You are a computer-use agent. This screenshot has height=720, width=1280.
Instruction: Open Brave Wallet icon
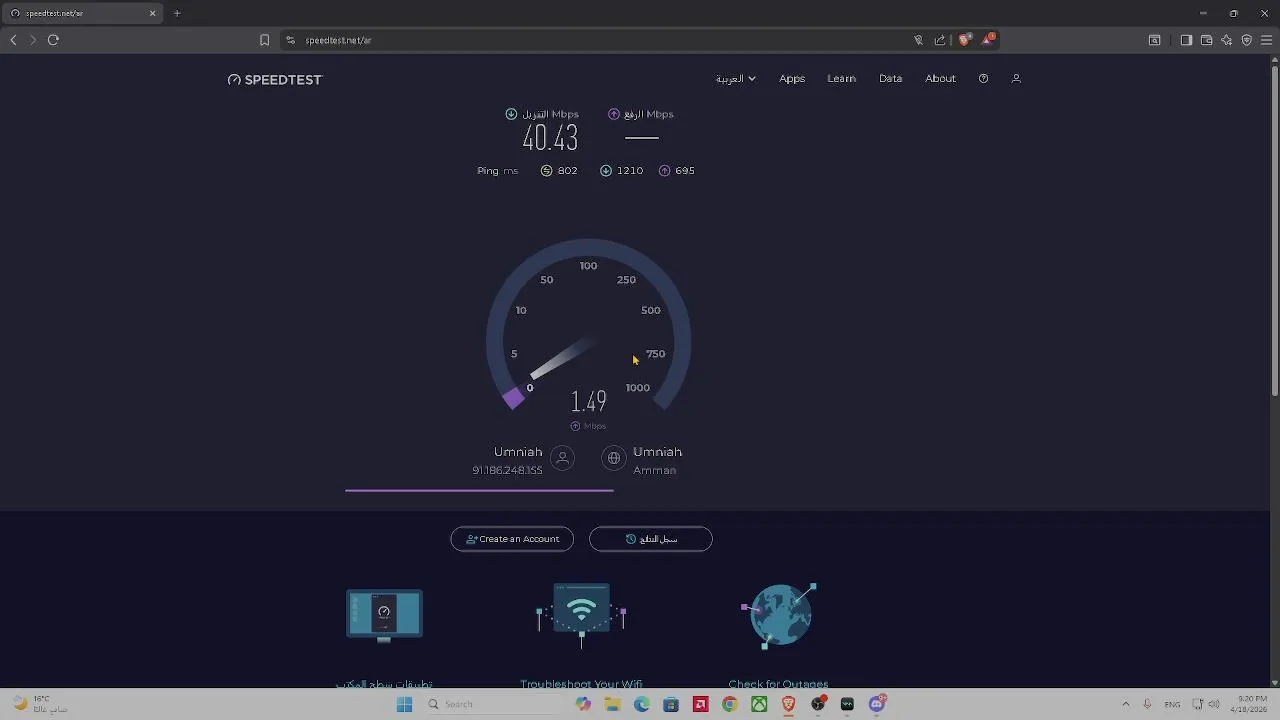tap(1206, 40)
